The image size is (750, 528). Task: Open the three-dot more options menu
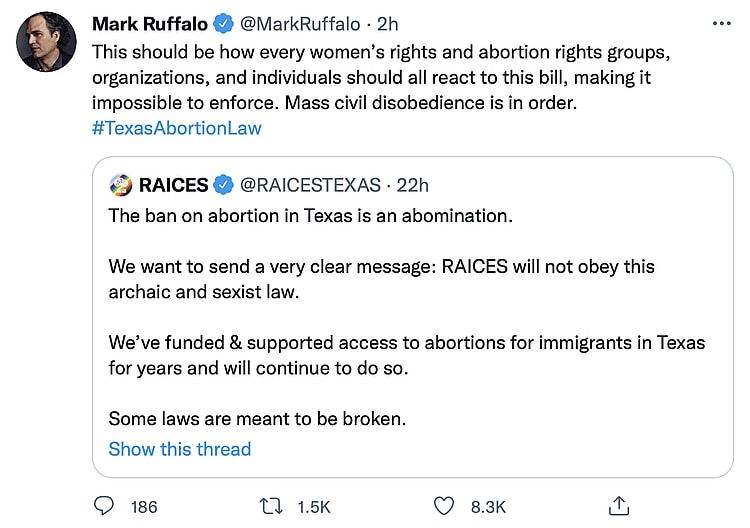(721, 24)
